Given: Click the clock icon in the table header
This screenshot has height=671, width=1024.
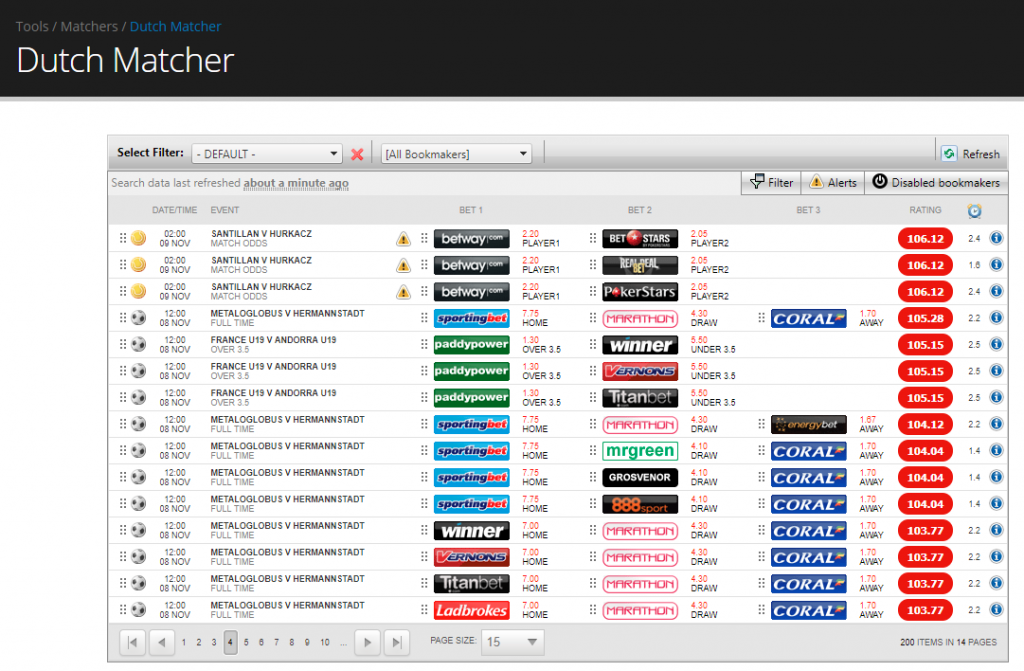Looking at the screenshot, I should coord(974,210).
